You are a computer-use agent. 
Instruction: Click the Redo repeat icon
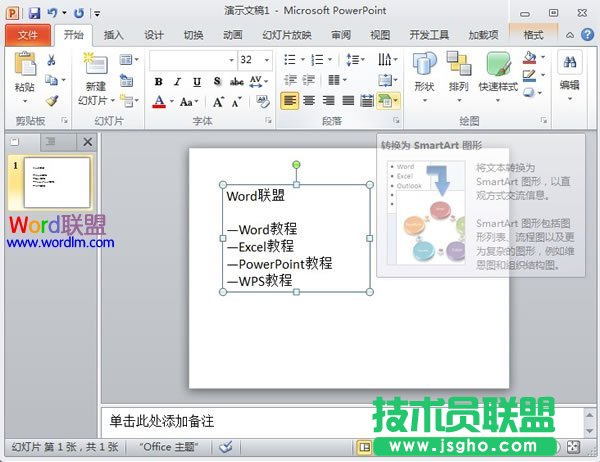pos(79,13)
